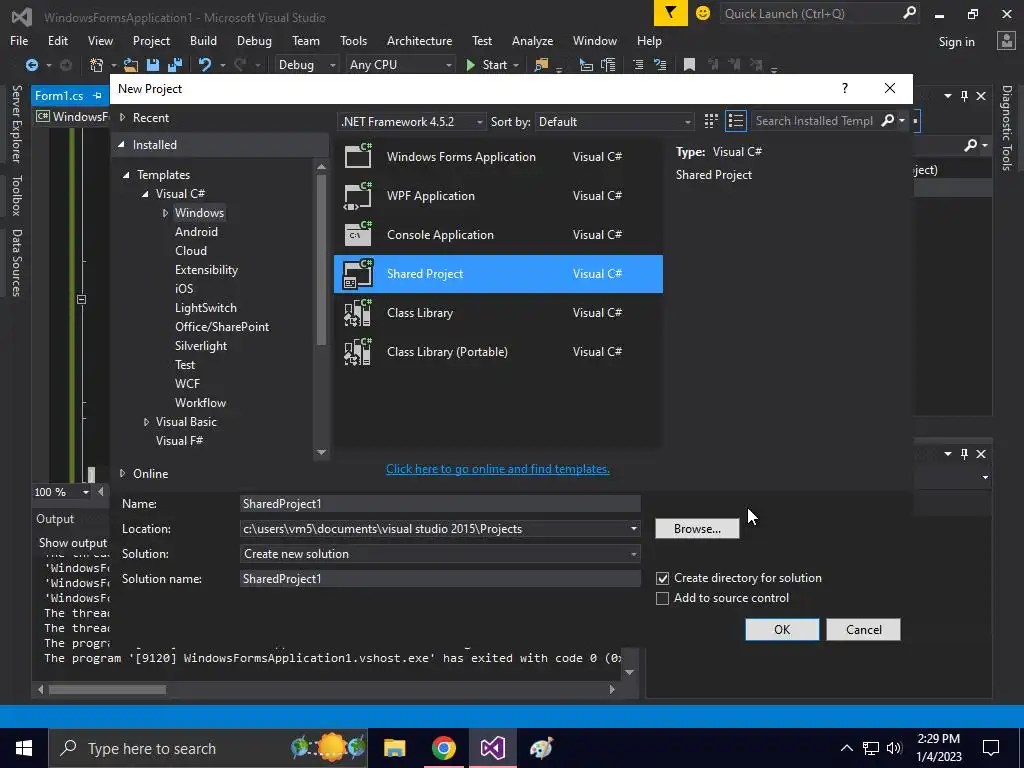The image size is (1024, 768).
Task: Expand the Recent section
Action: tap(122, 118)
